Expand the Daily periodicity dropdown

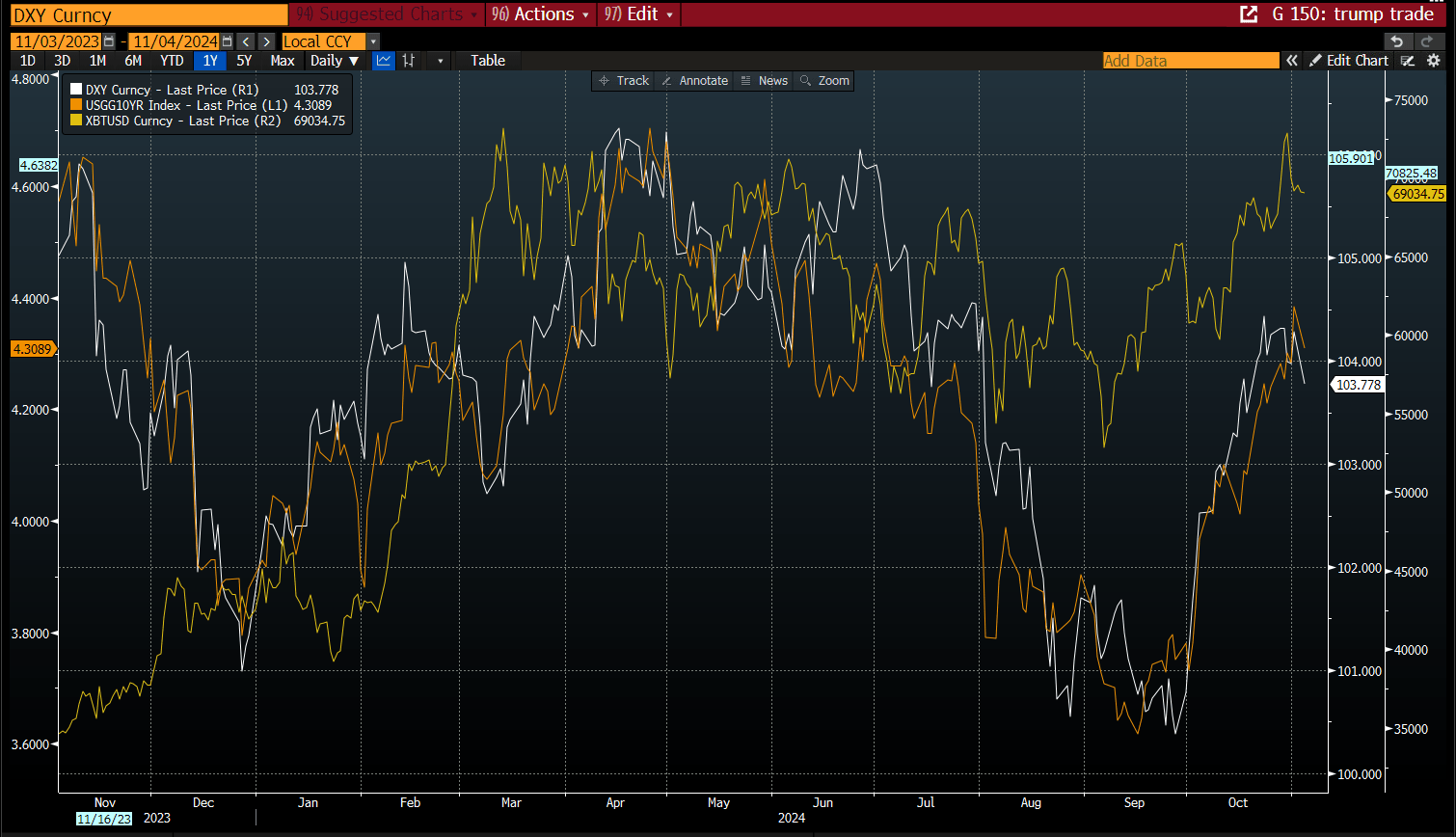pos(335,61)
